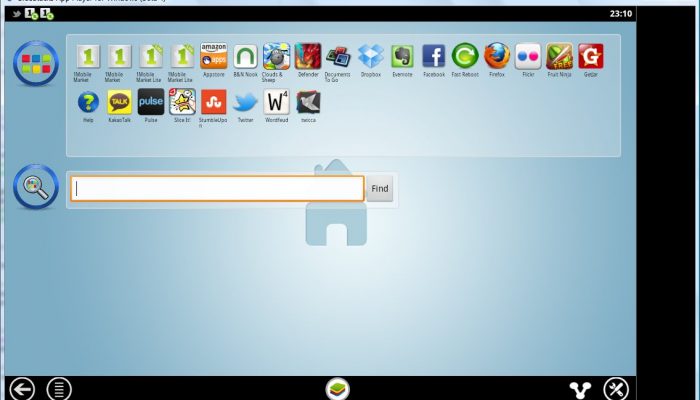Open the share icon in bottom bar
This screenshot has width=700, height=400.
tap(580, 390)
